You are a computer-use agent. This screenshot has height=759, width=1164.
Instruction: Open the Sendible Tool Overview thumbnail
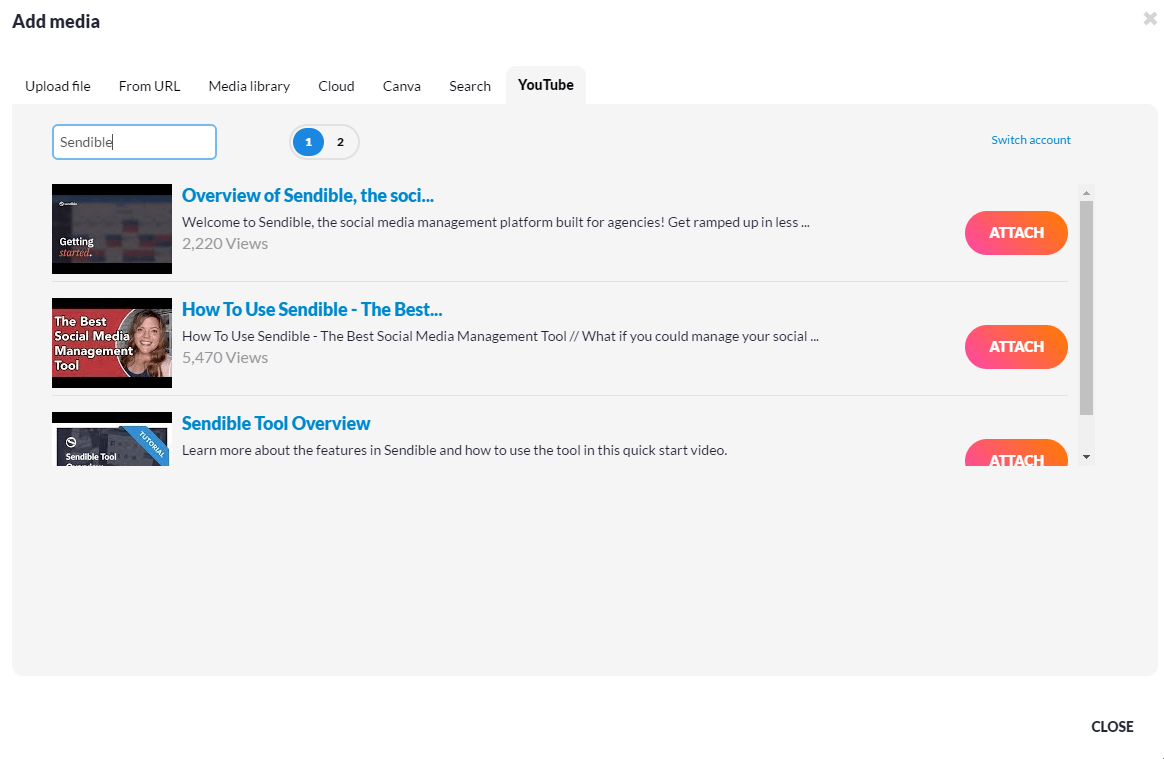[x=112, y=439]
